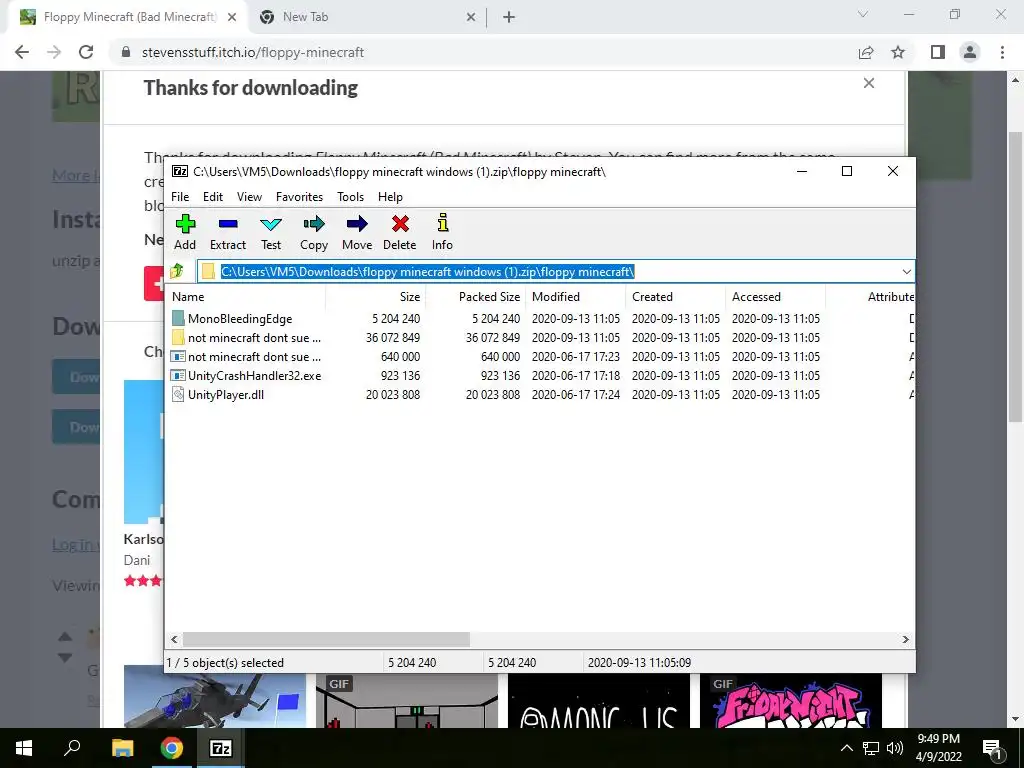Image resolution: width=1024 pixels, height=768 pixels.
Task: Sort by the Packed Size column
Action: tap(475, 296)
